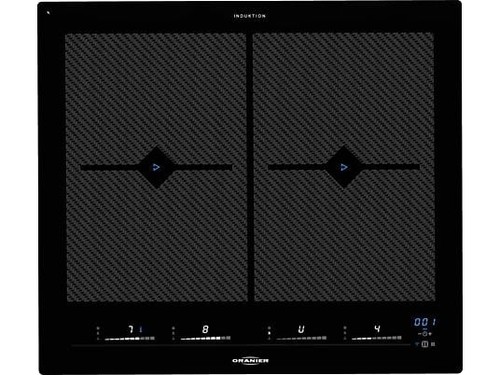Image resolution: width=500 pixels, height=375 pixels.
Task: Tap the power level display U
Action: pyautogui.click(x=301, y=329)
